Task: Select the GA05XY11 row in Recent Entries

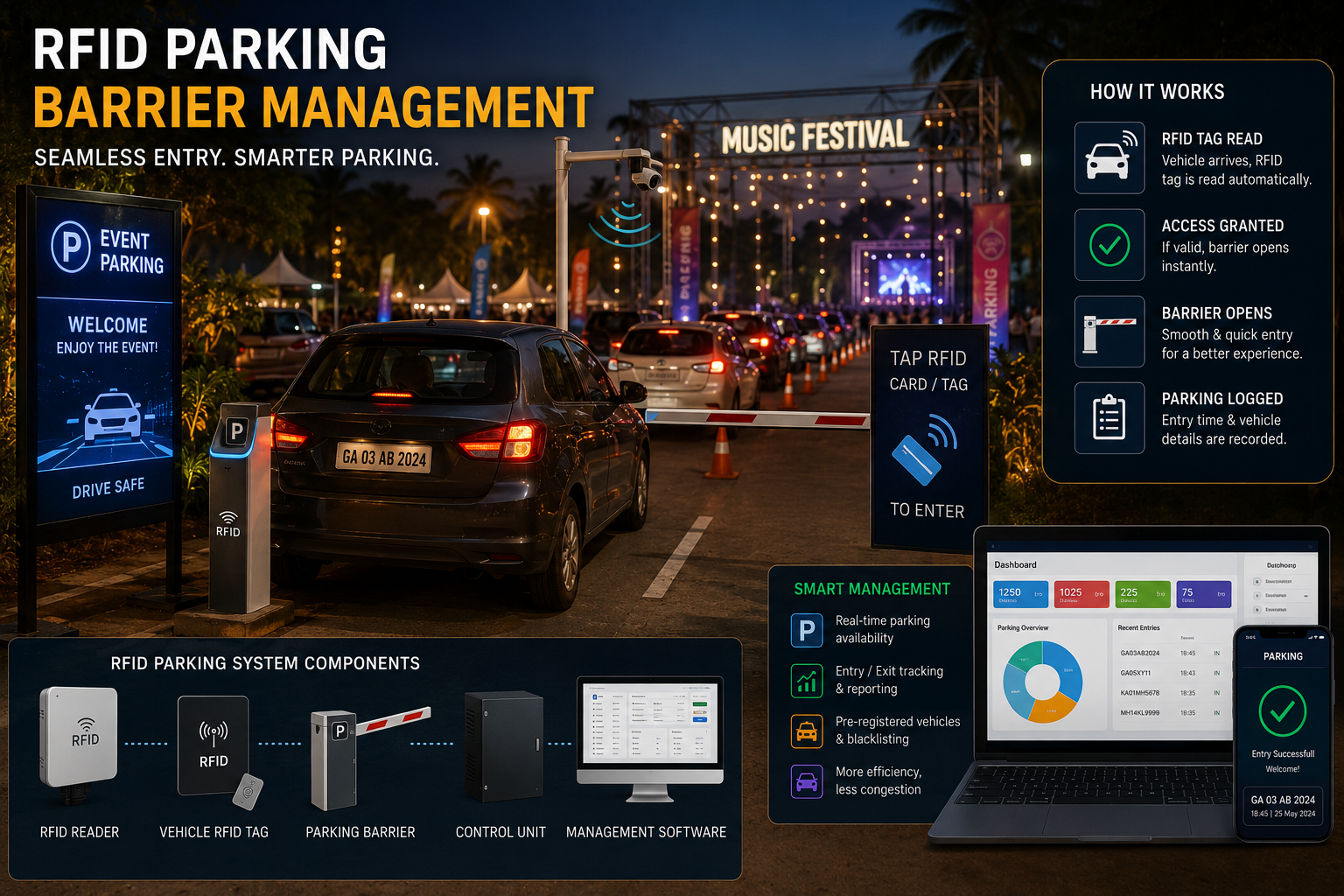Action: (x=1171, y=673)
